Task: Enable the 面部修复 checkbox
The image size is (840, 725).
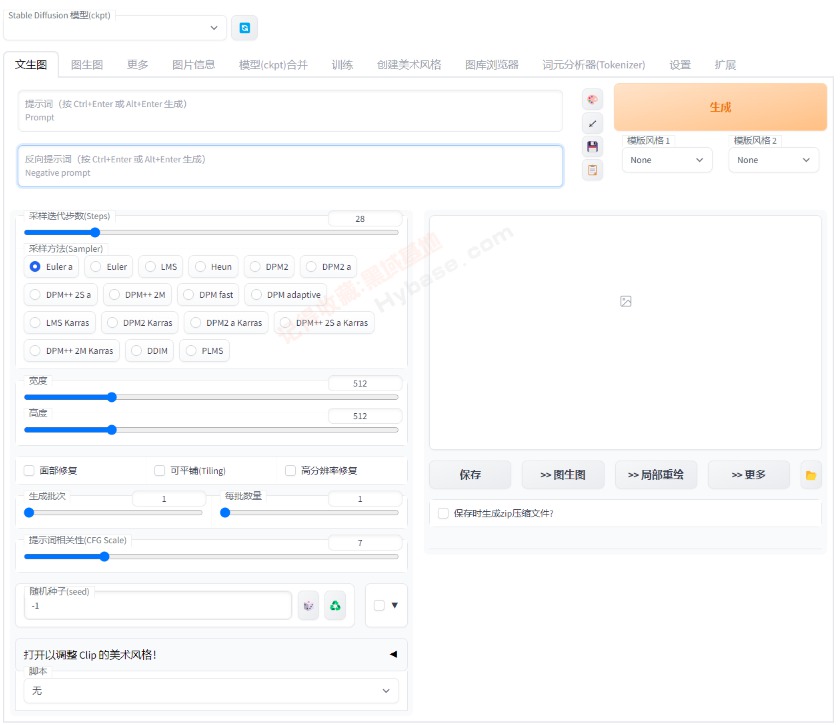Action: click(x=30, y=470)
